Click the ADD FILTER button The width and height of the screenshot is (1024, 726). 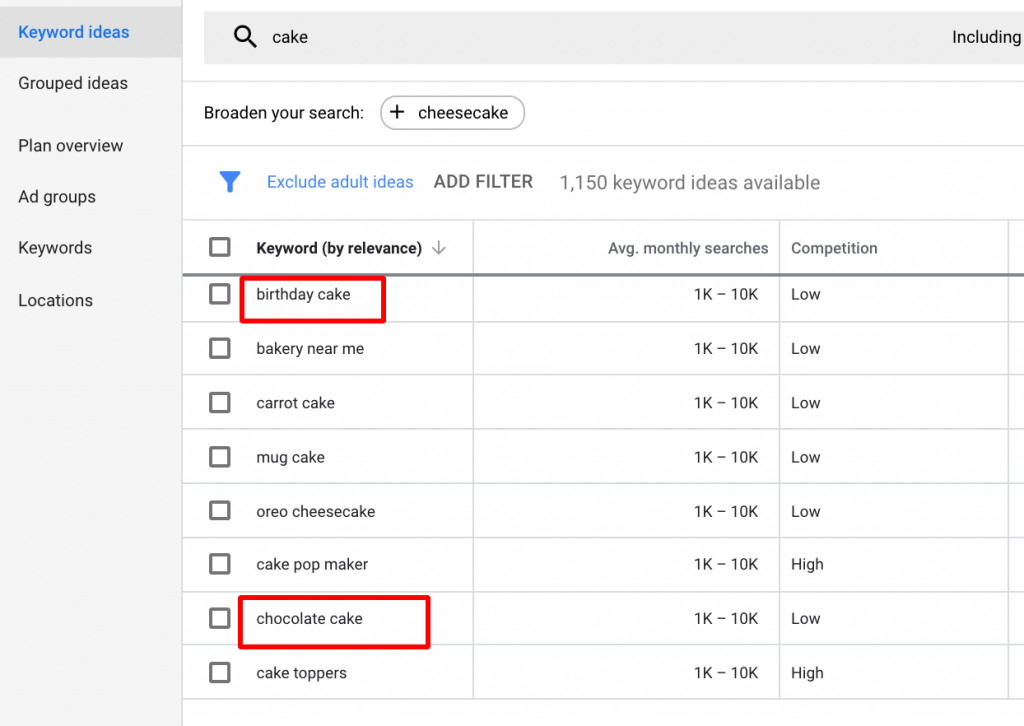click(483, 182)
